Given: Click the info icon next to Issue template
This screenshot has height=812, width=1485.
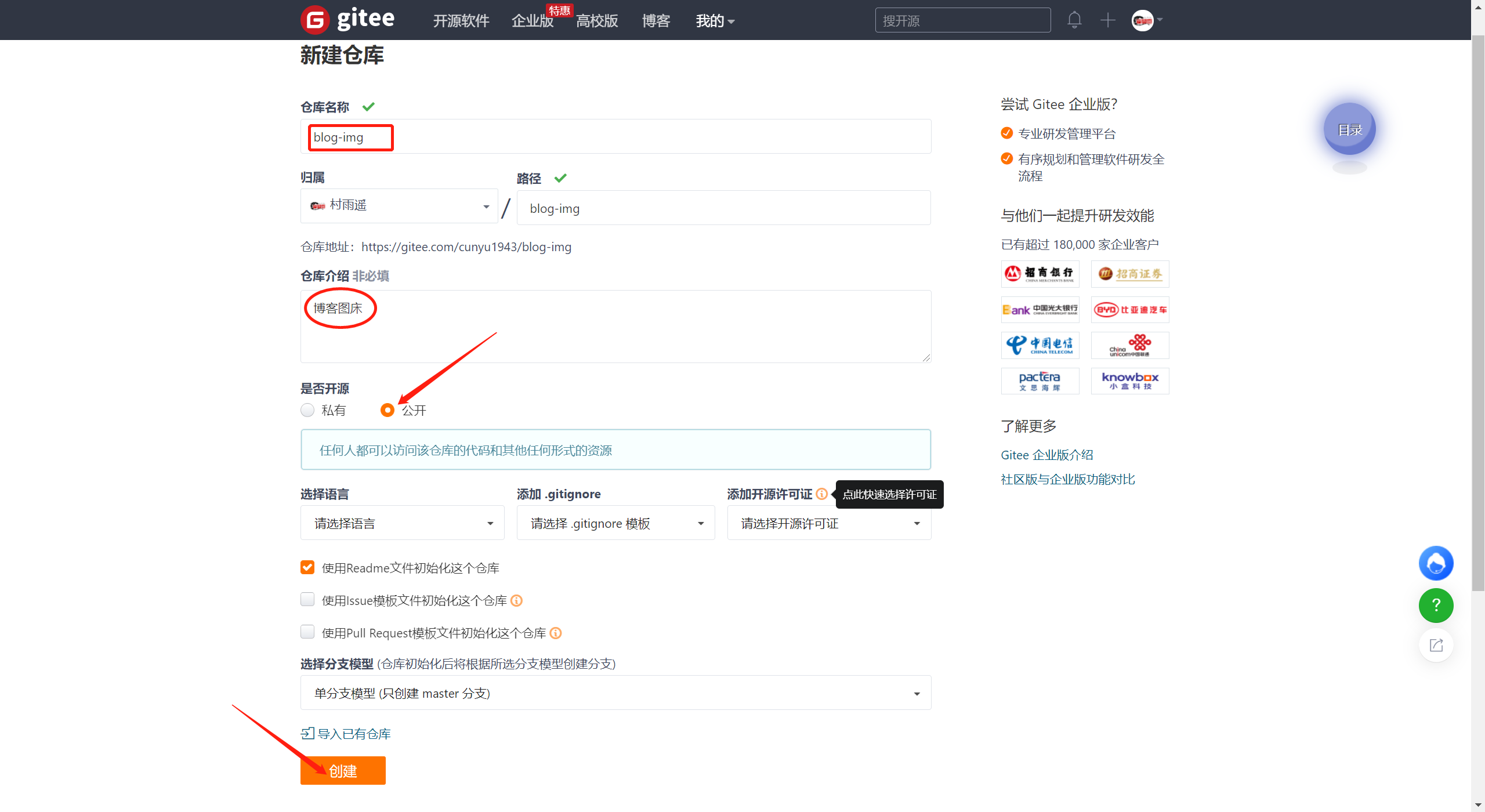Looking at the screenshot, I should tap(516, 601).
